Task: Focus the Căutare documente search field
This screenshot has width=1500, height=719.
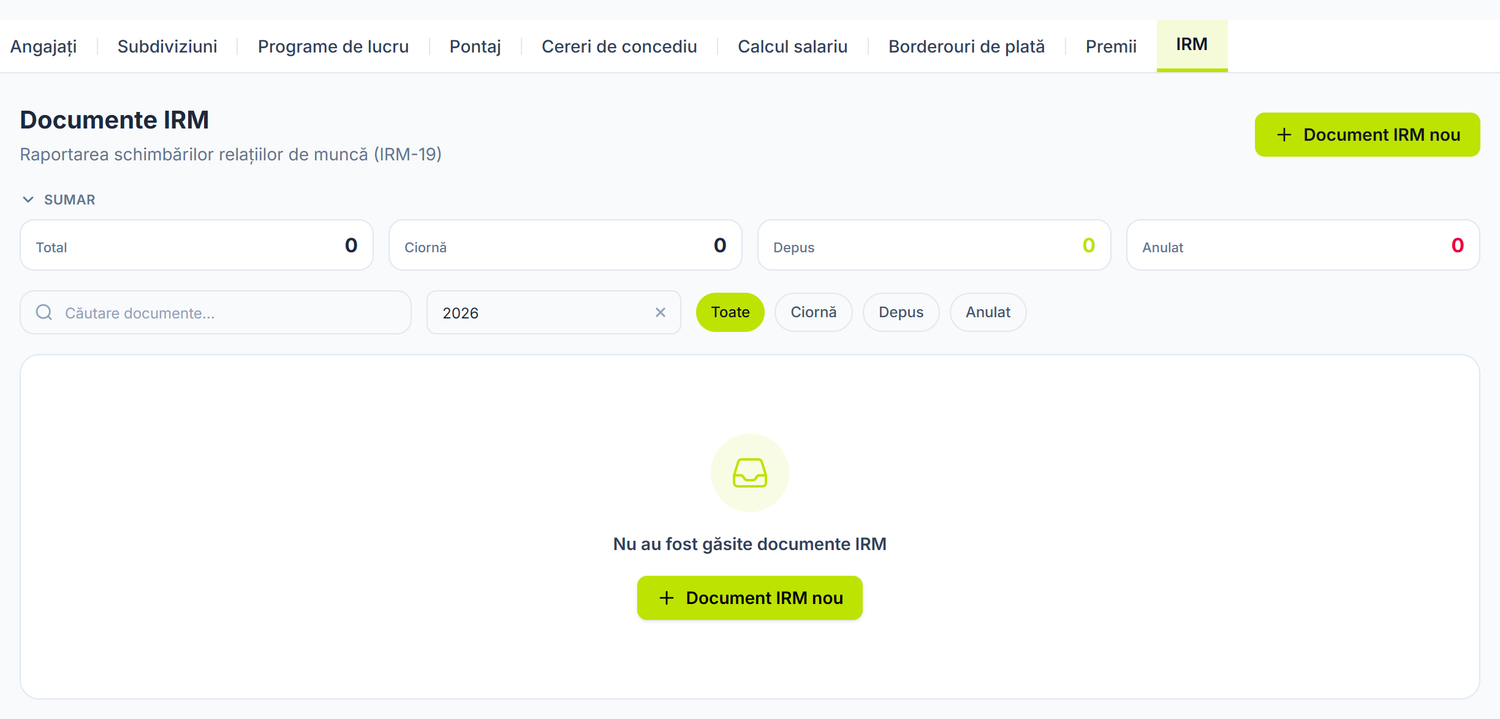Action: [x=216, y=313]
